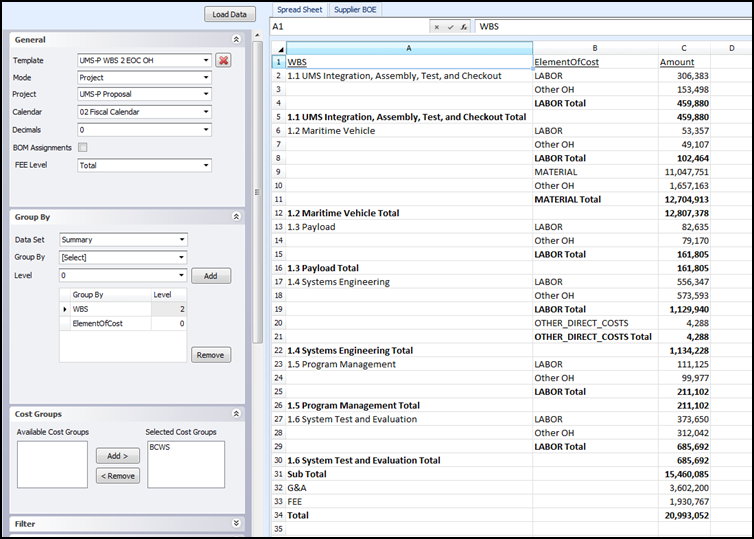Toggle BOM Assignments checkbox
The width and height of the screenshot is (754, 539).
(83, 148)
